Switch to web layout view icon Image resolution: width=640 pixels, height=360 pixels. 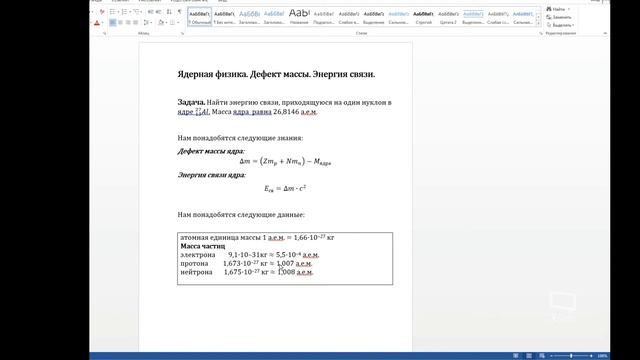[x=542, y=356]
